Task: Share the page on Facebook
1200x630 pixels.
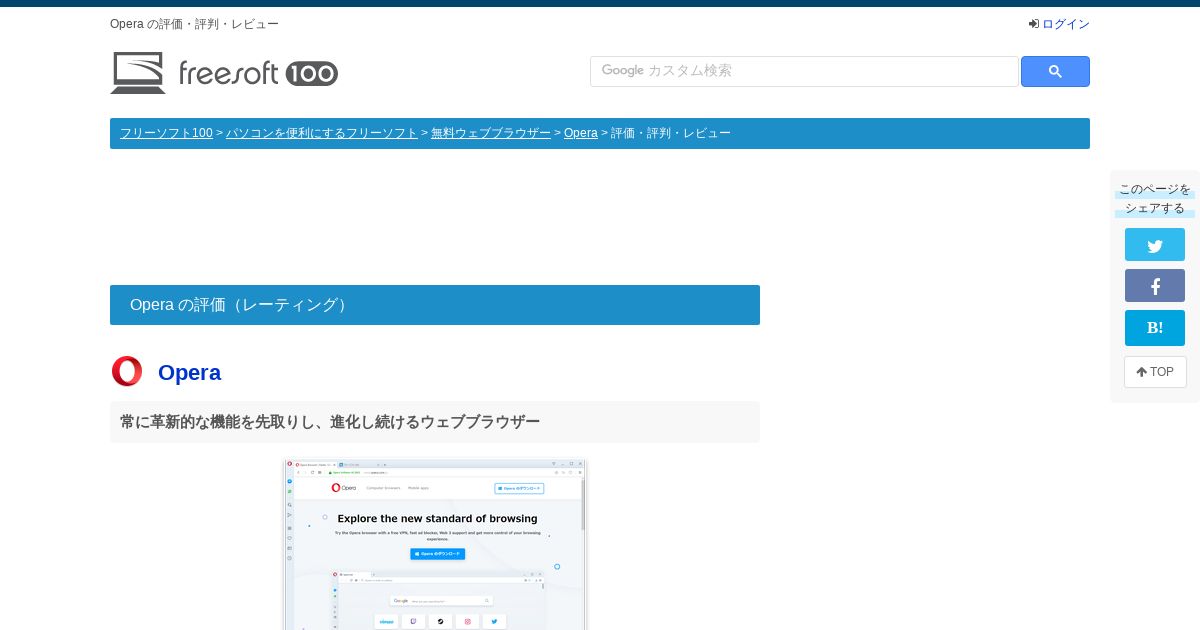Action: point(1155,286)
